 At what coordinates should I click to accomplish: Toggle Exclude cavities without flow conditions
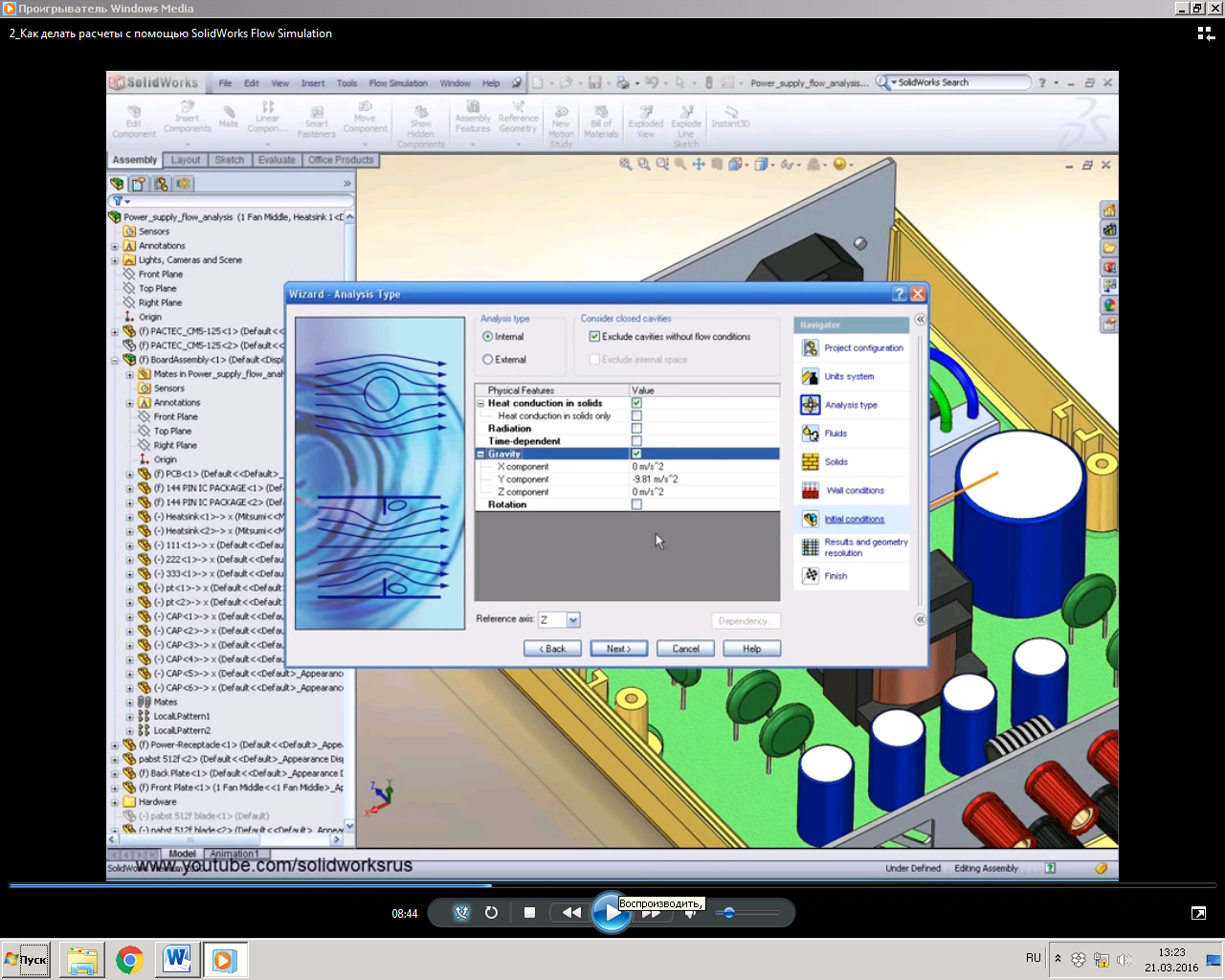click(x=594, y=337)
